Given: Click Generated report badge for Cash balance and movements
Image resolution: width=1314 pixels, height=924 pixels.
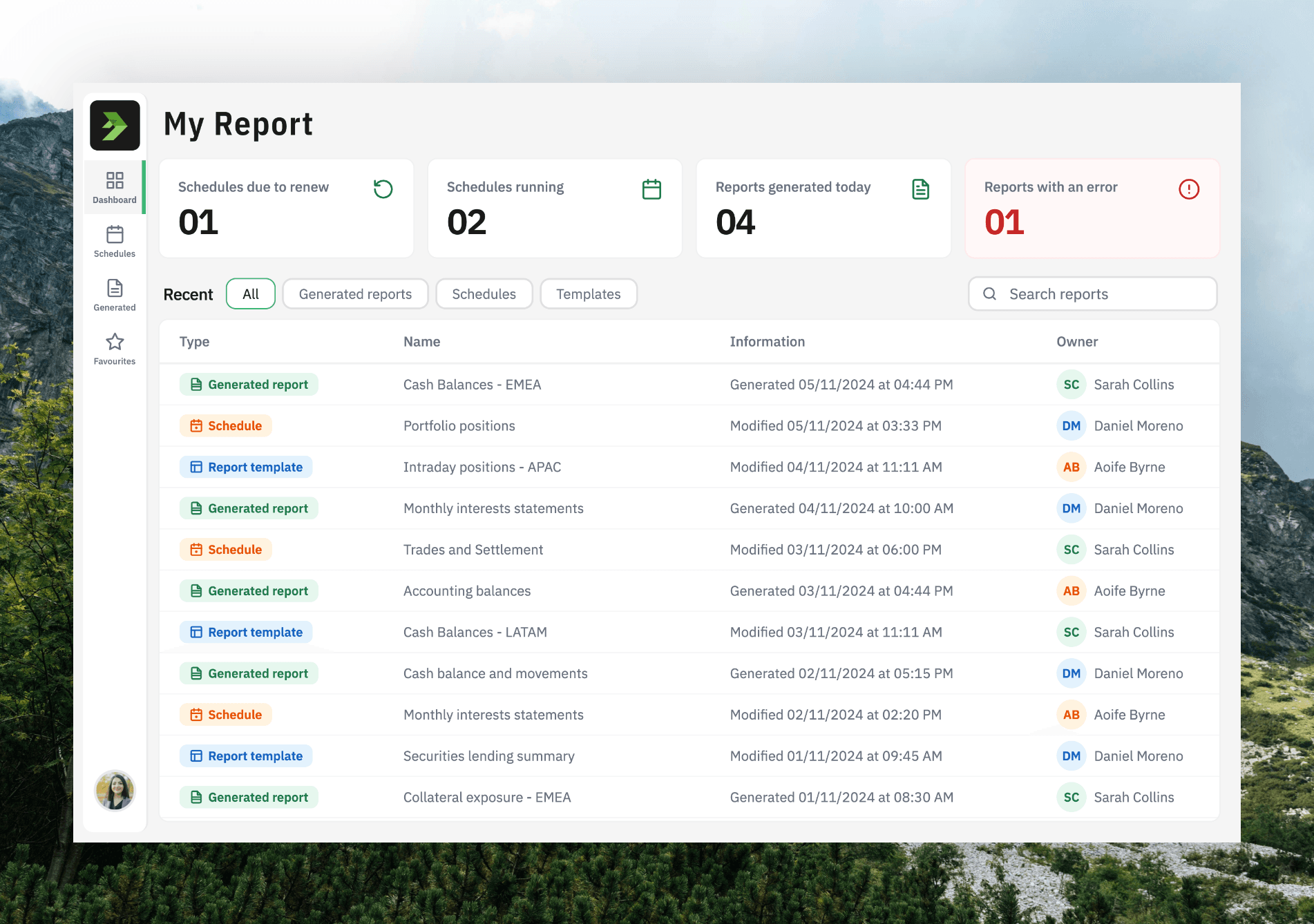Looking at the screenshot, I should pyautogui.click(x=249, y=673).
